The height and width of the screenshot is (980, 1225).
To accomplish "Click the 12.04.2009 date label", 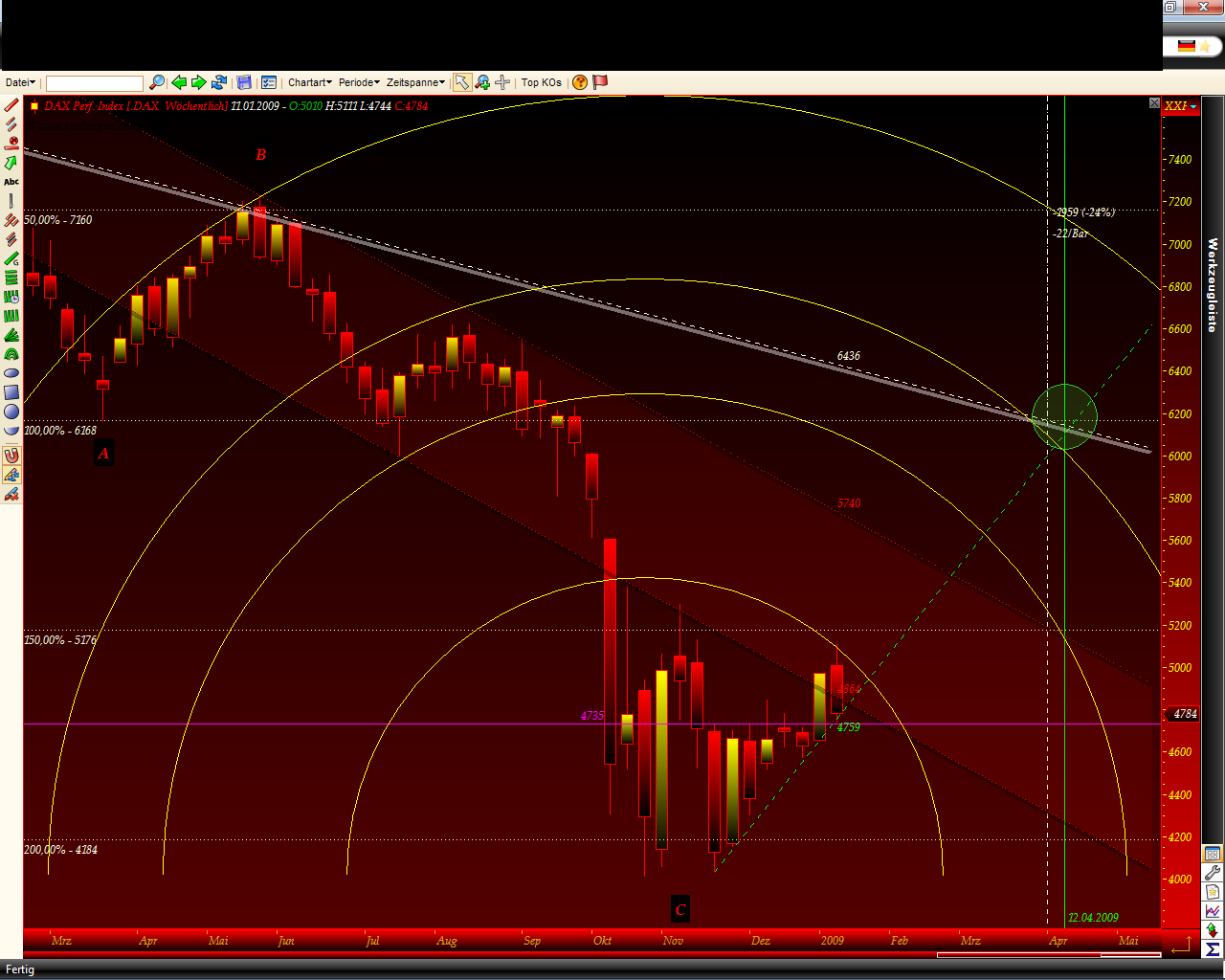I will pyautogui.click(x=1093, y=918).
